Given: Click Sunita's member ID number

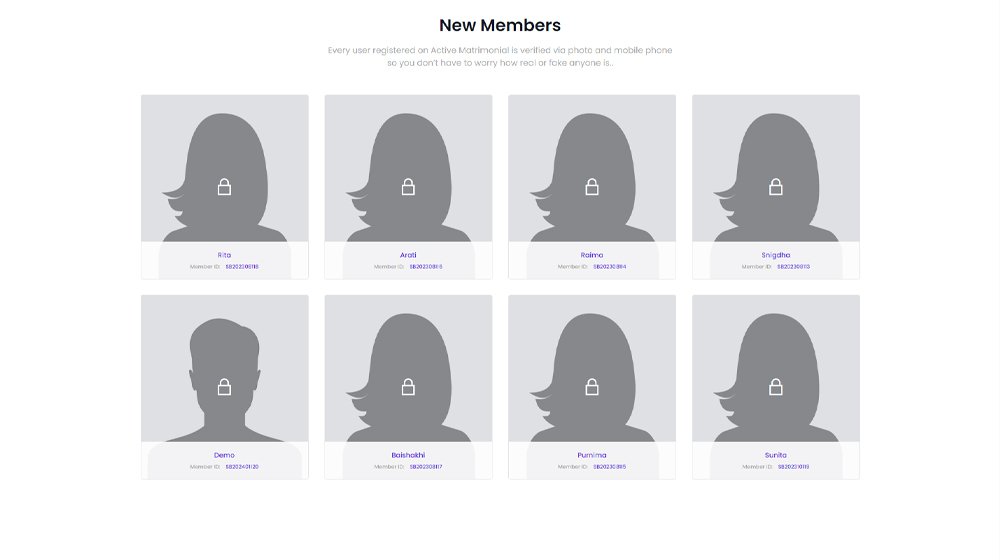Looking at the screenshot, I should click(x=793, y=467).
